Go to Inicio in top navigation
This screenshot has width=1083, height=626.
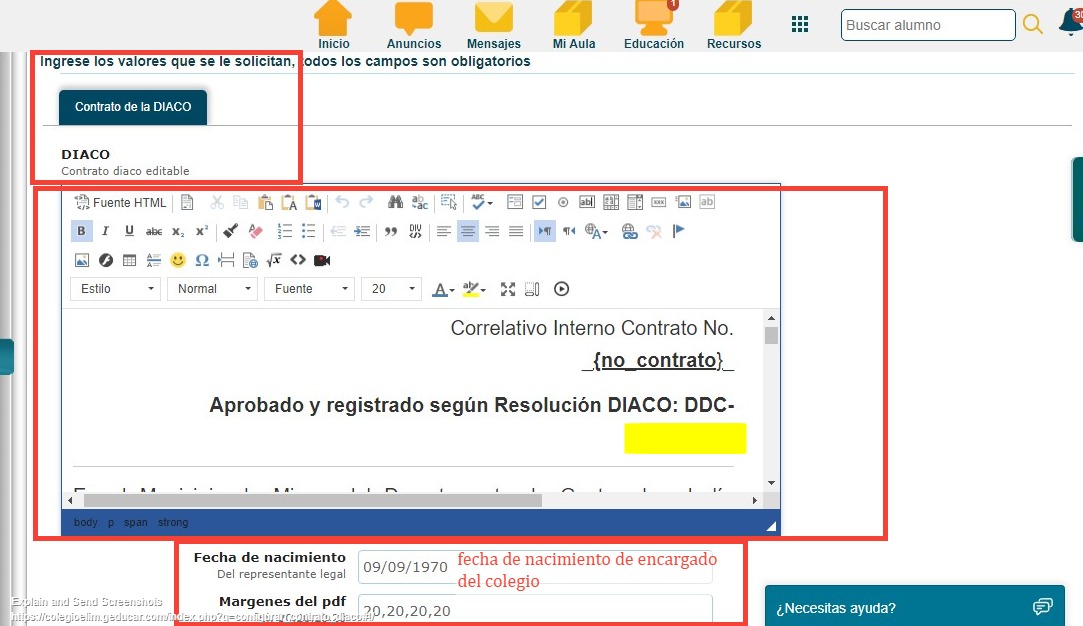click(334, 26)
